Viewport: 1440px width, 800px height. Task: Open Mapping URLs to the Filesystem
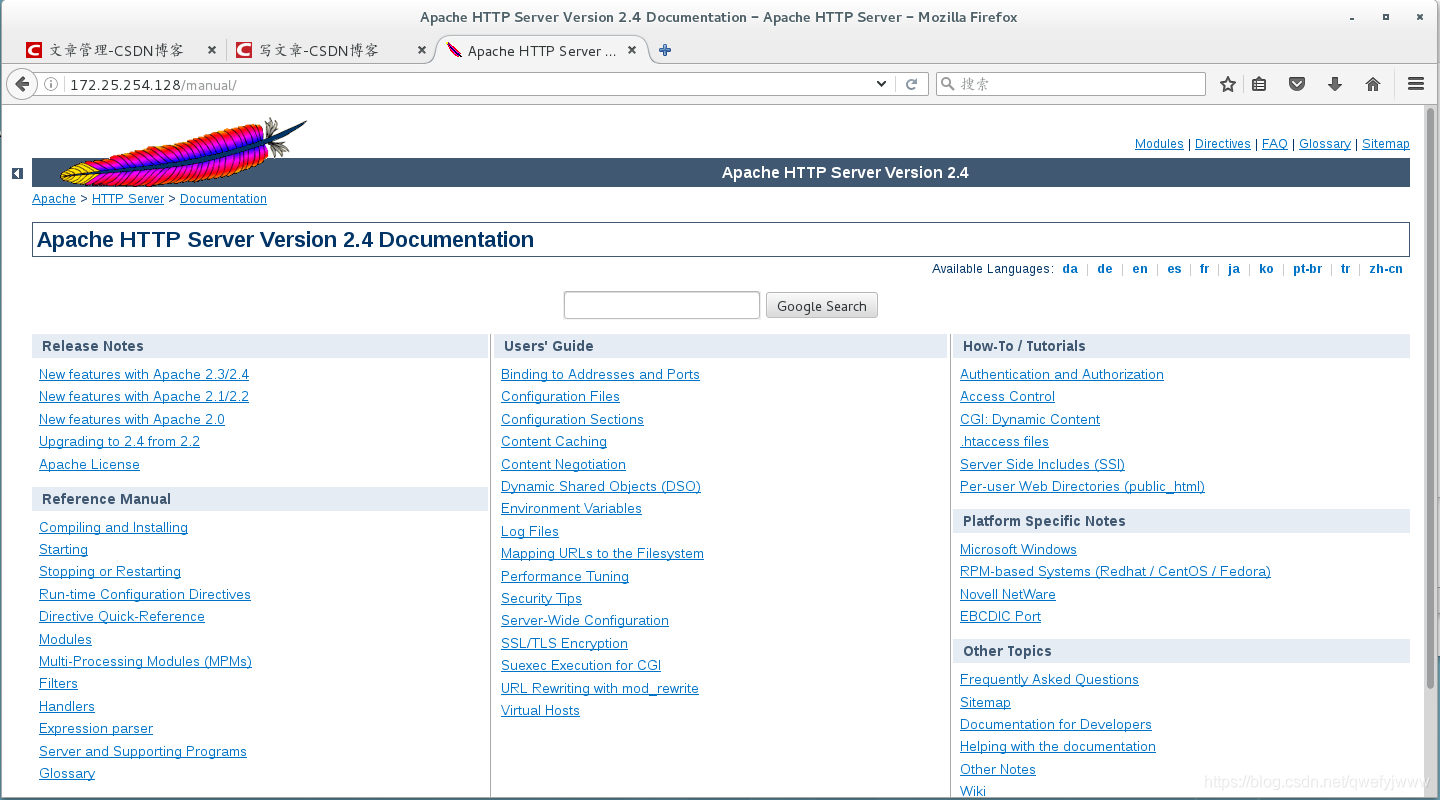click(602, 553)
